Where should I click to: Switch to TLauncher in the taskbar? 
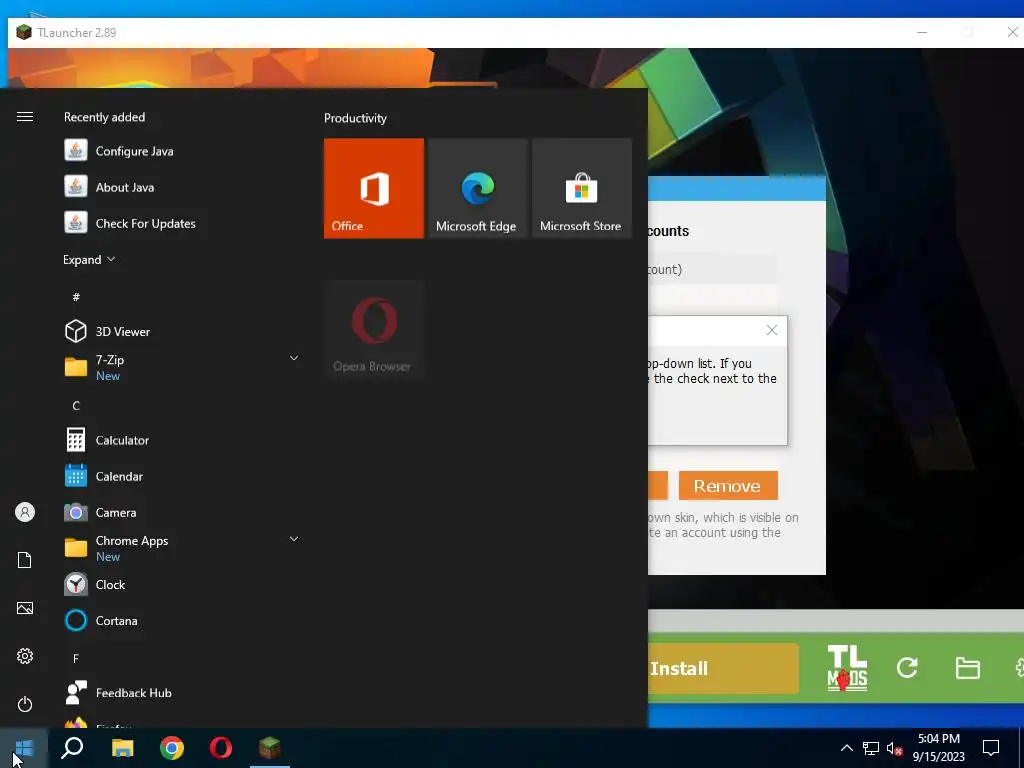click(270, 748)
